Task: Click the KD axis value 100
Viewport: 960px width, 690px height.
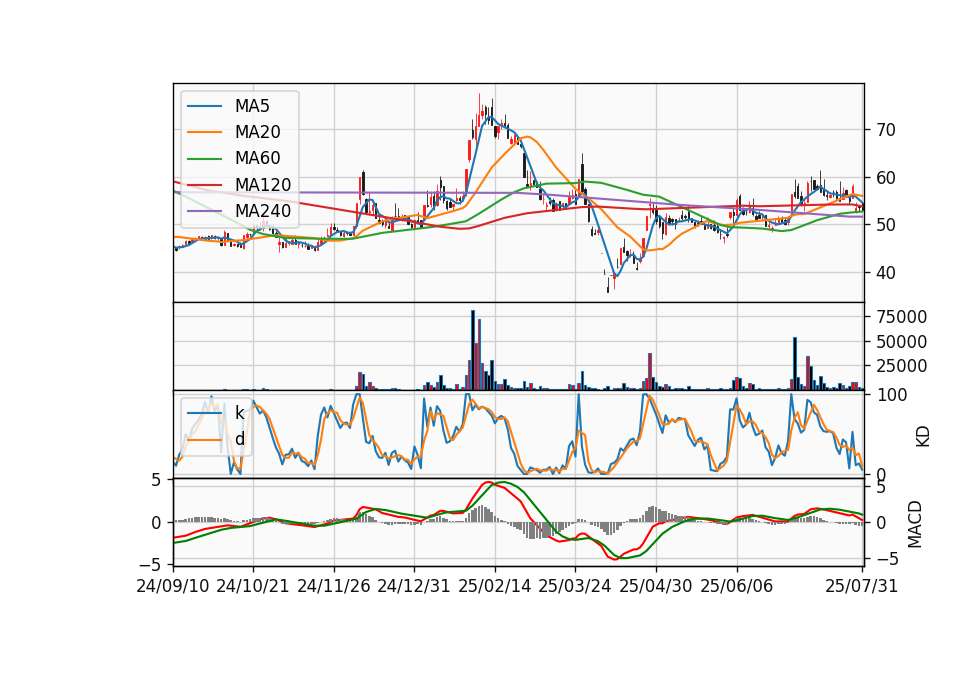Action: (892, 395)
